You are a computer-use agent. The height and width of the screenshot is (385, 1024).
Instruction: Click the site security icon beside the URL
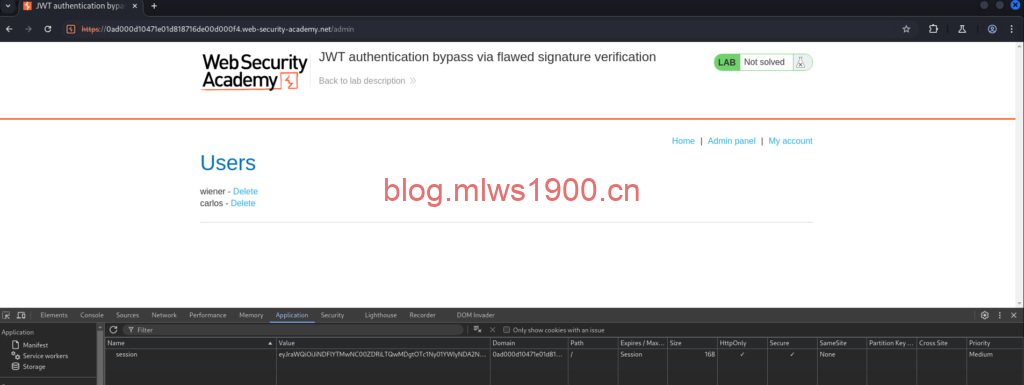coord(71,29)
